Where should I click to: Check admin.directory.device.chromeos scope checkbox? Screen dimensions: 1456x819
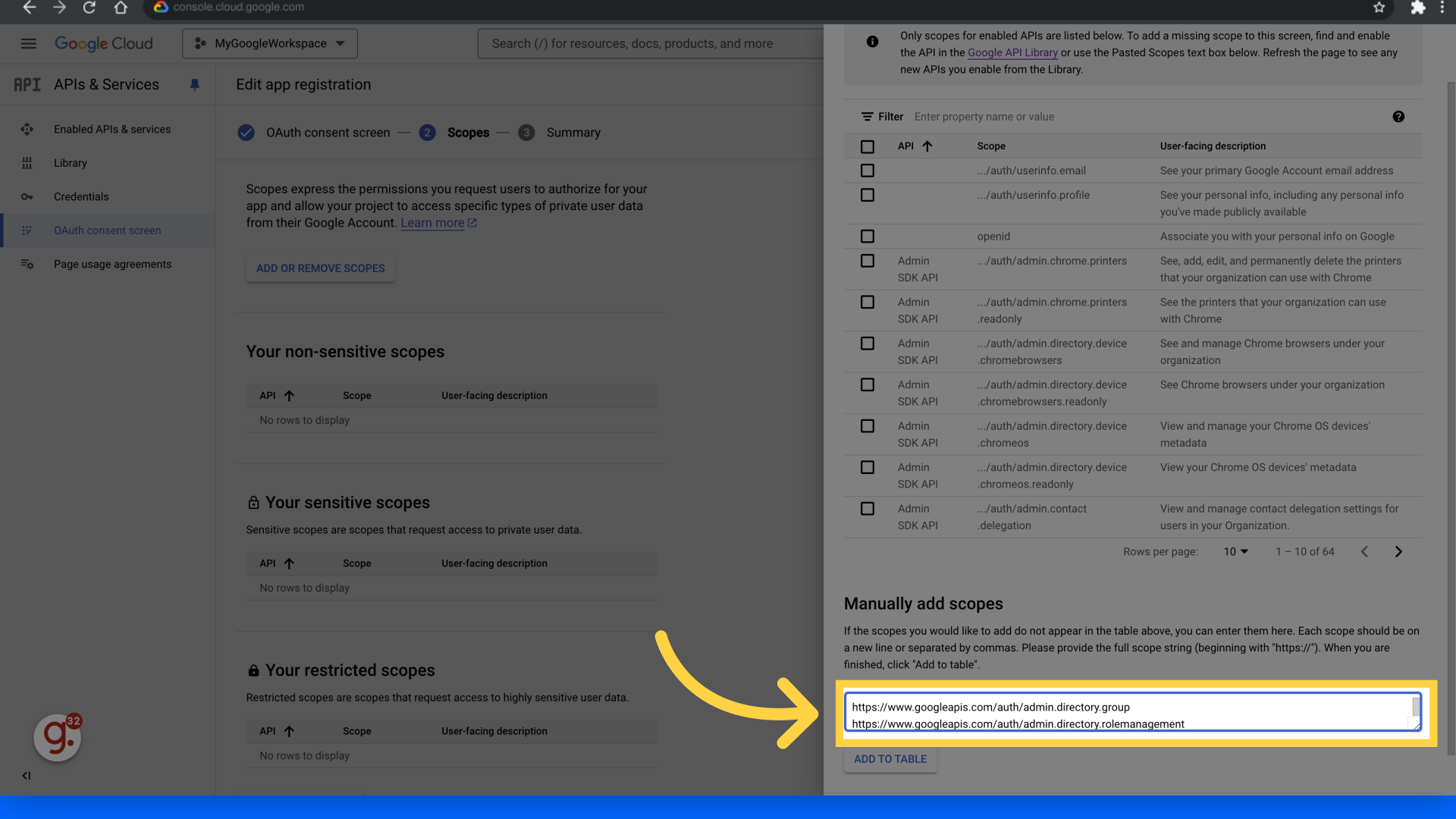pyautogui.click(x=868, y=426)
